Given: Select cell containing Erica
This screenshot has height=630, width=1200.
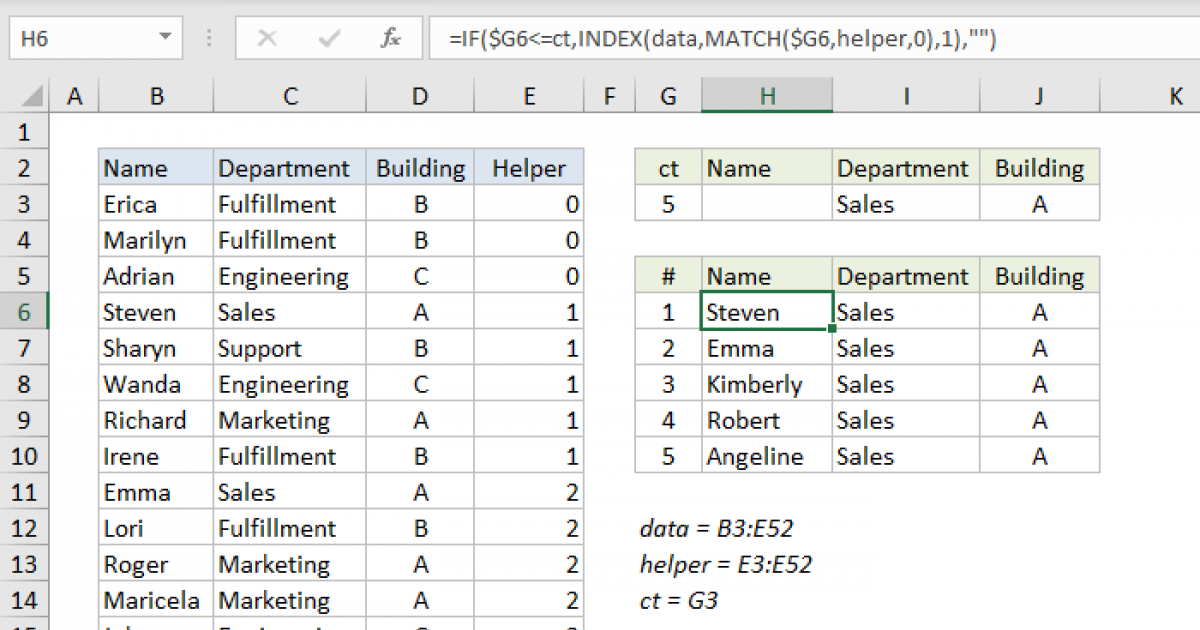Looking at the screenshot, I should click(x=156, y=204).
